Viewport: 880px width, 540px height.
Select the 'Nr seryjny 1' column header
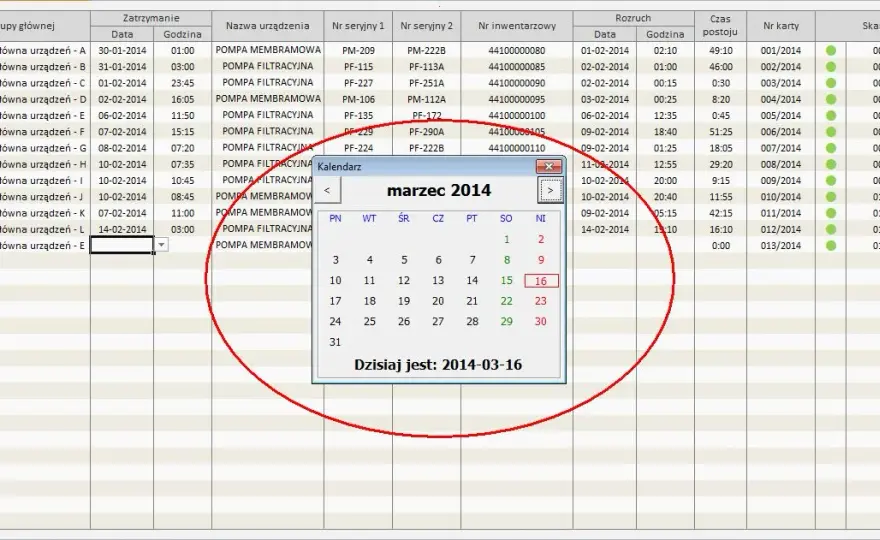[358, 26]
